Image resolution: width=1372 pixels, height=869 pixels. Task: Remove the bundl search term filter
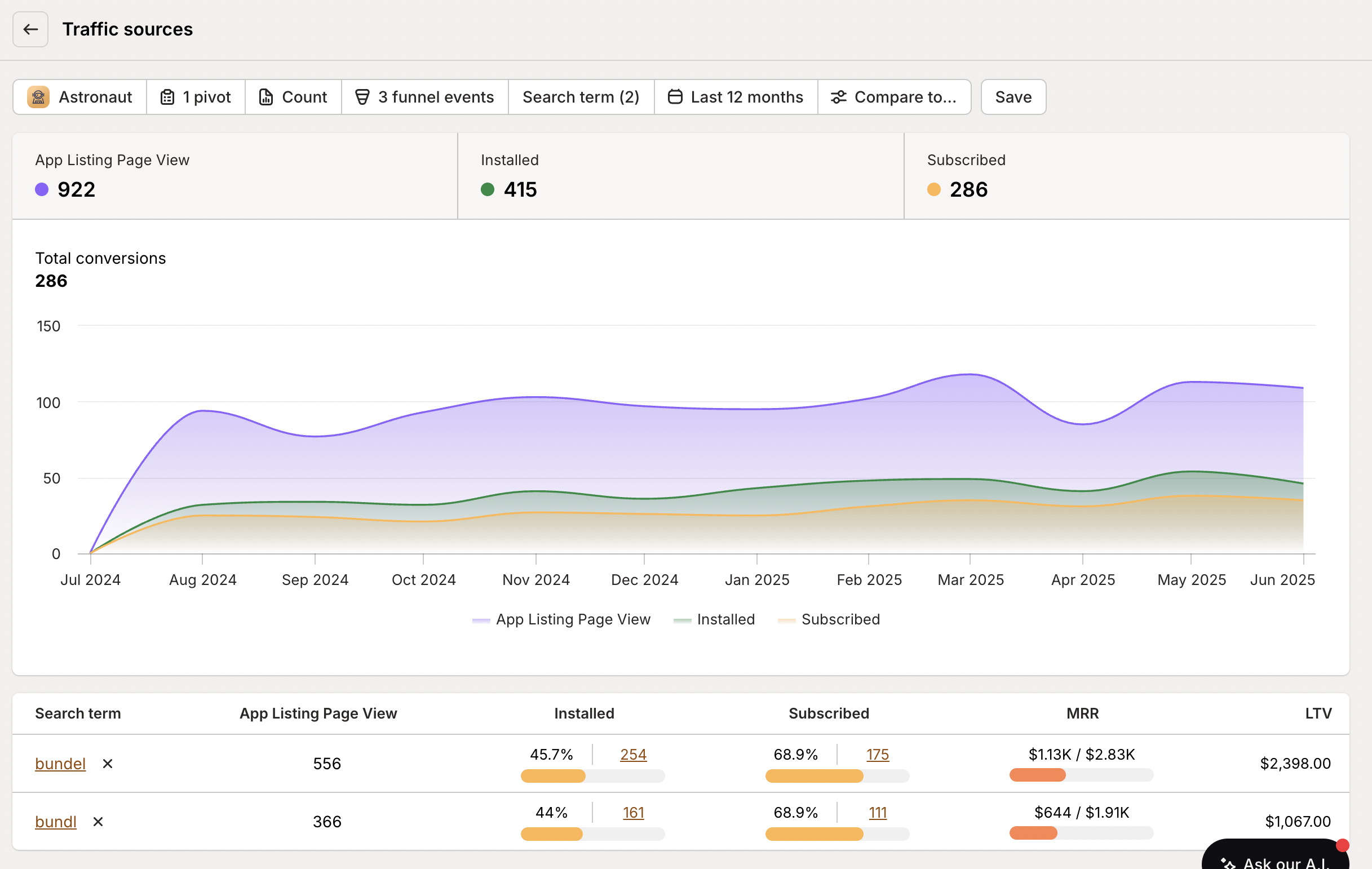pyautogui.click(x=98, y=822)
